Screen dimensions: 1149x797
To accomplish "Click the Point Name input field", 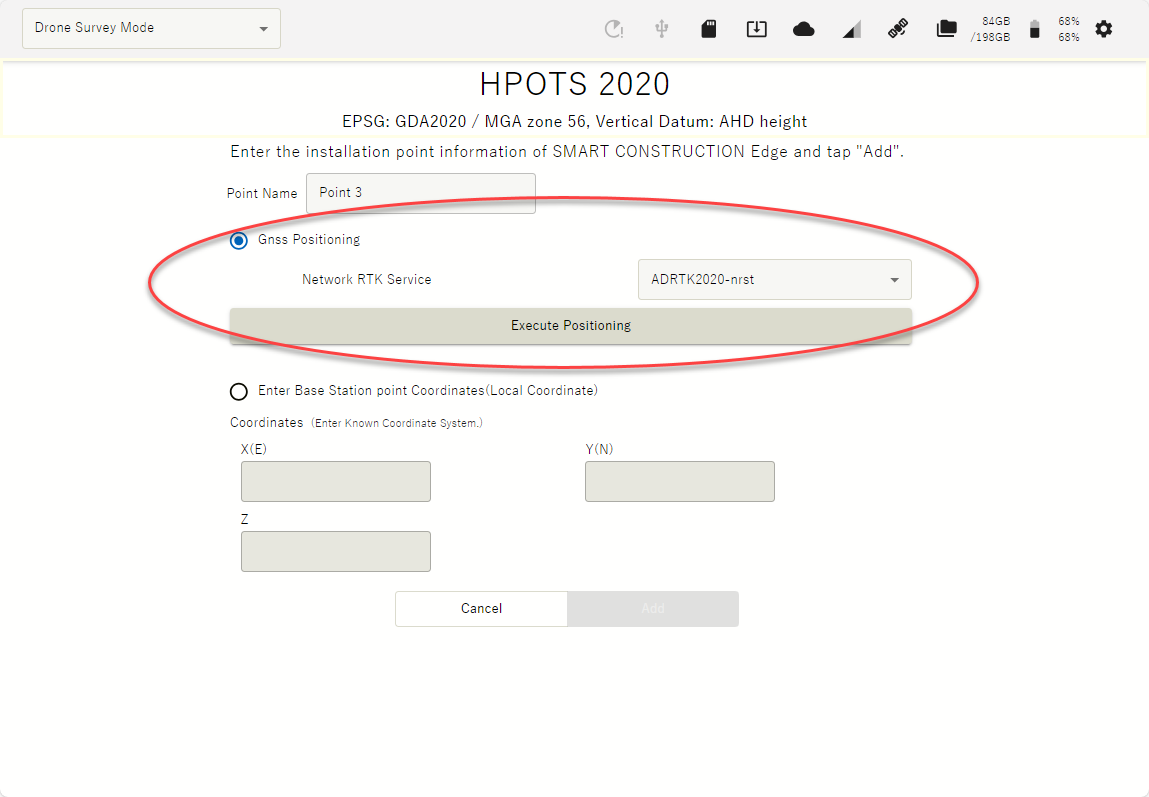I will (421, 193).
